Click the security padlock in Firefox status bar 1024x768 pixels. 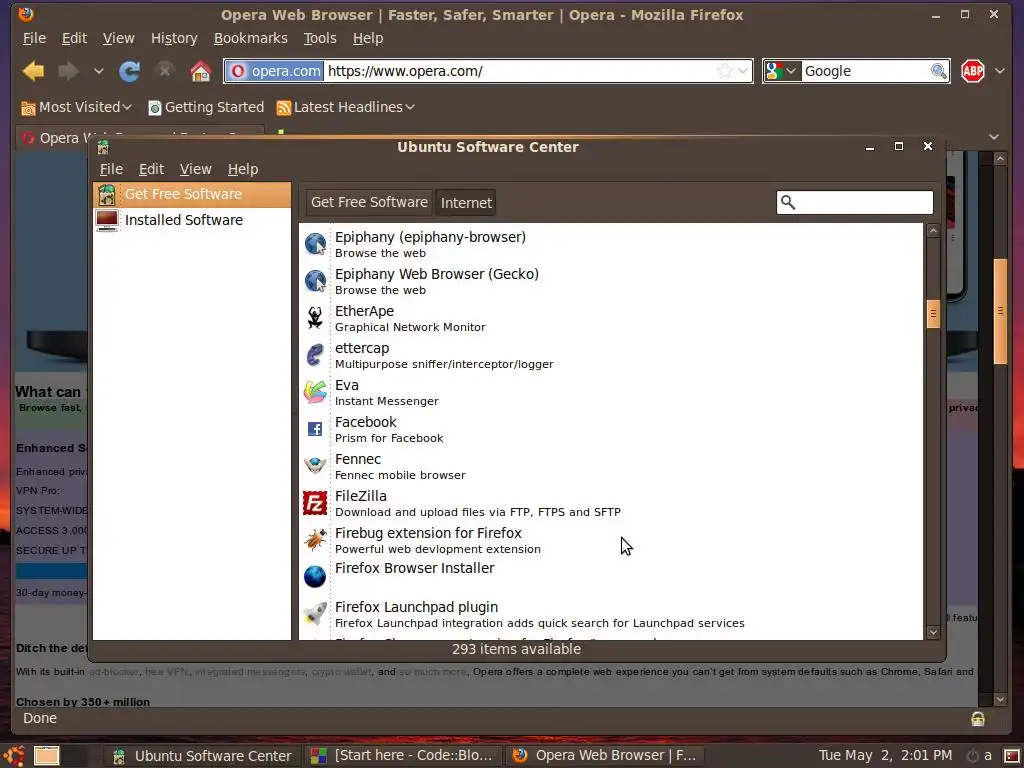point(977,719)
